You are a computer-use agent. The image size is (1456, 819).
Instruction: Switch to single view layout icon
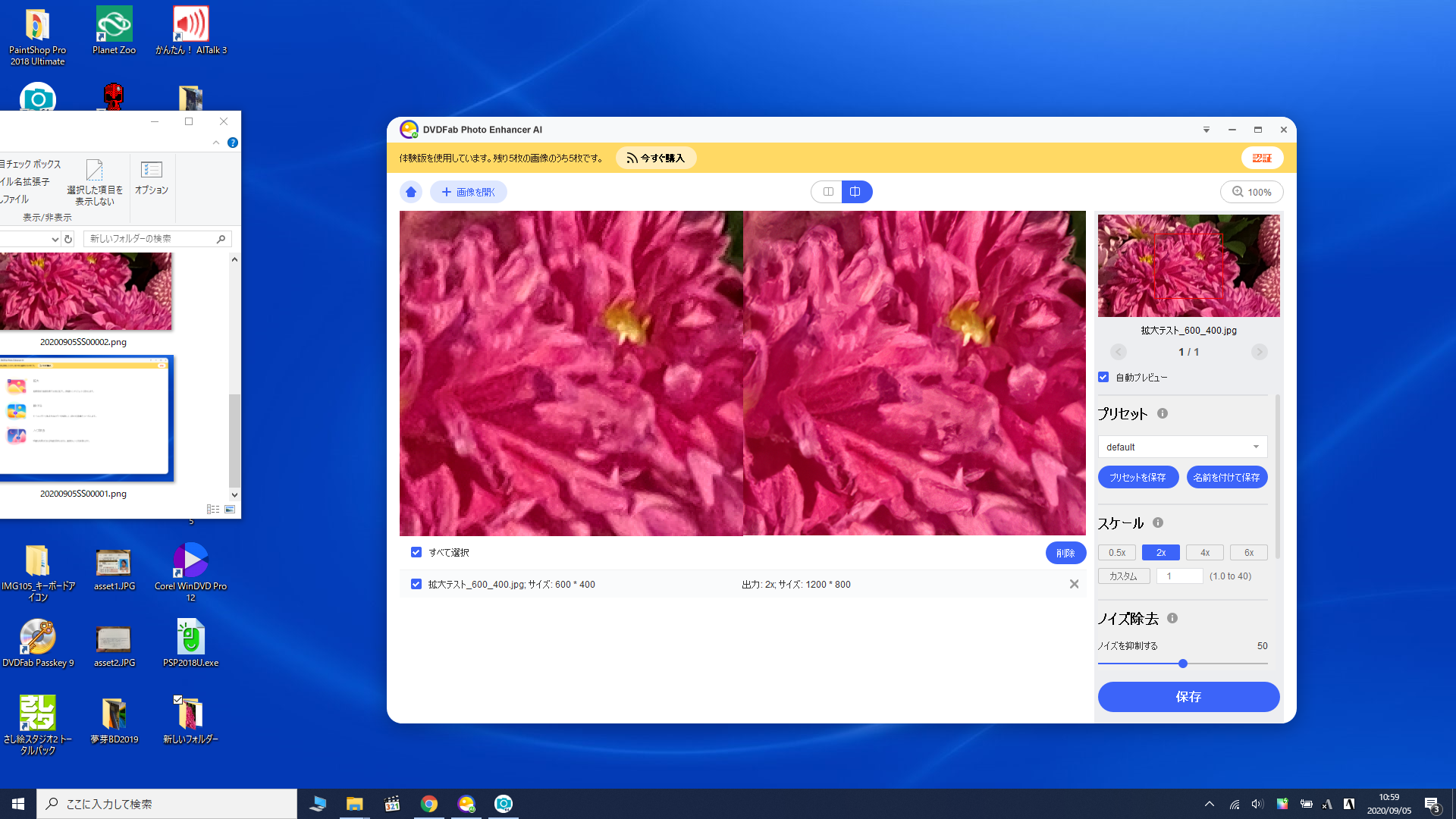tap(828, 192)
